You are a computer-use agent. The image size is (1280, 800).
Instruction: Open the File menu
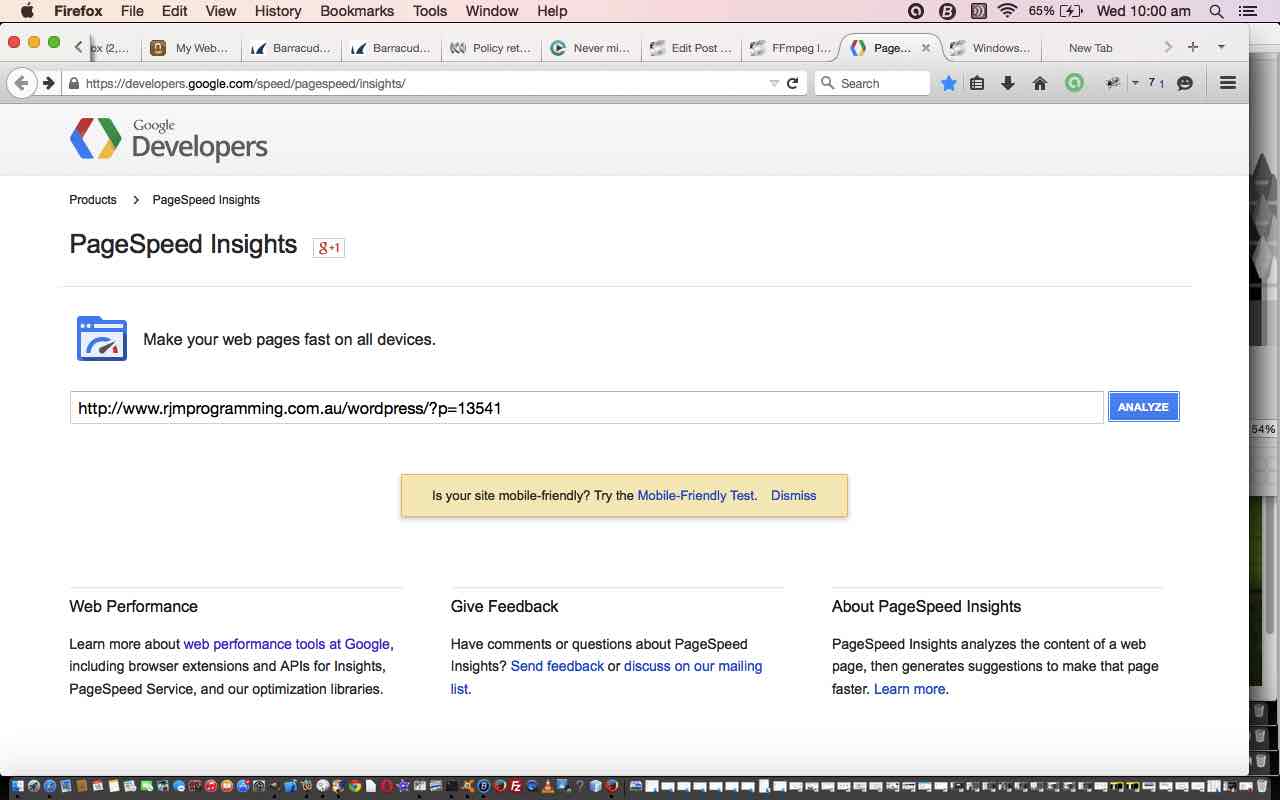(x=132, y=11)
